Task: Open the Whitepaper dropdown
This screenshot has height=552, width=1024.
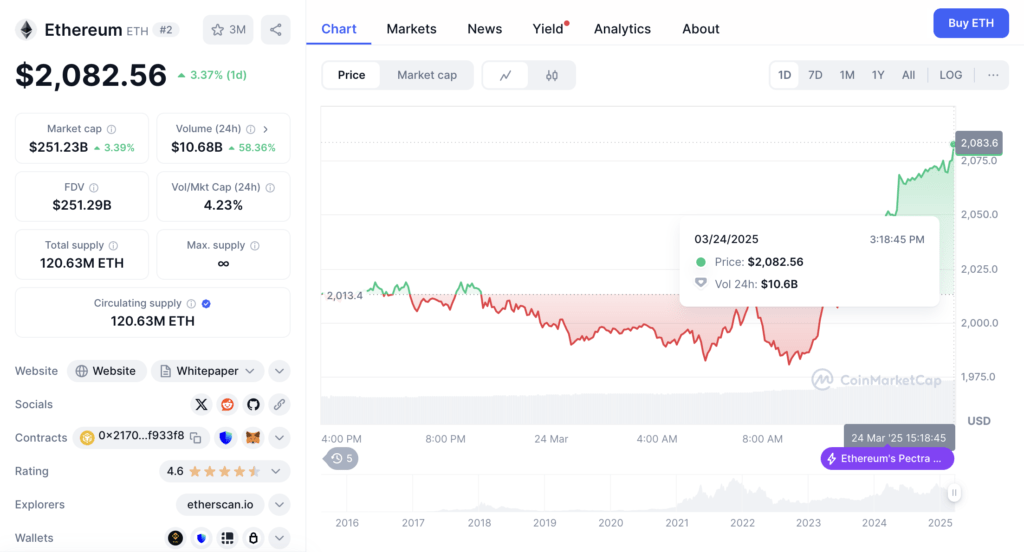Action: point(208,371)
